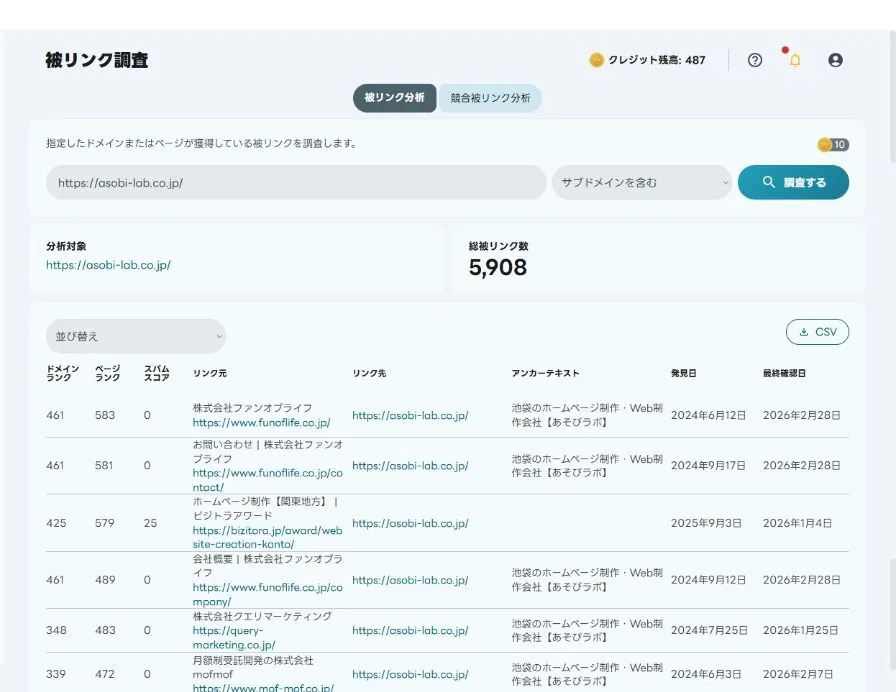Click the 発見日 column header

(x=683, y=373)
